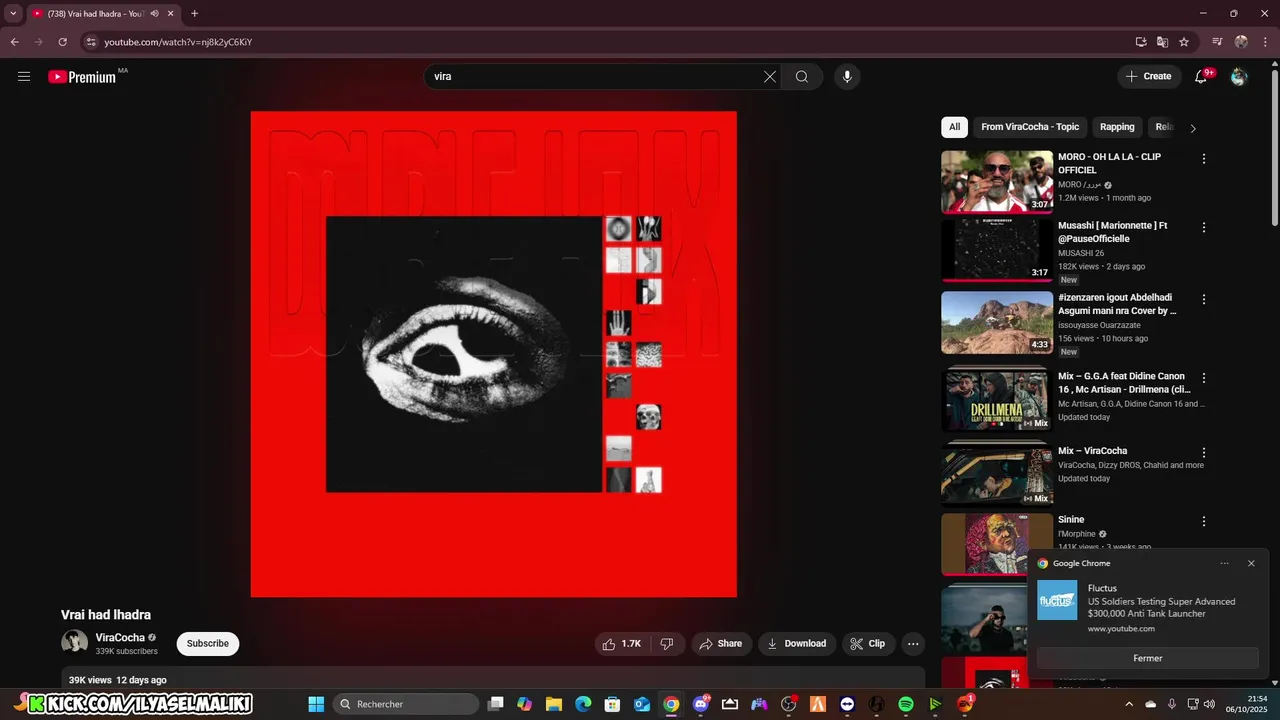Bookmark this tab with star
The width and height of the screenshot is (1280, 720).
click(x=1184, y=42)
